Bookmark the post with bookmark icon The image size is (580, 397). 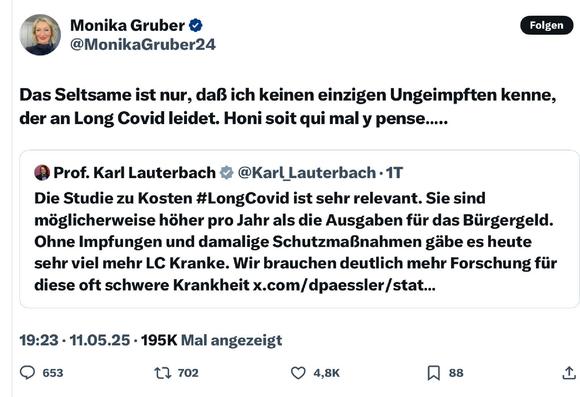pos(434,373)
